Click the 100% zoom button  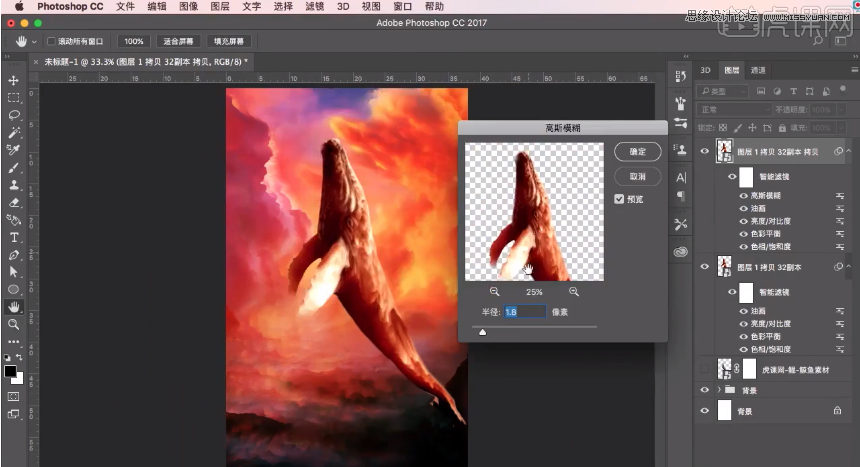tap(133, 41)
